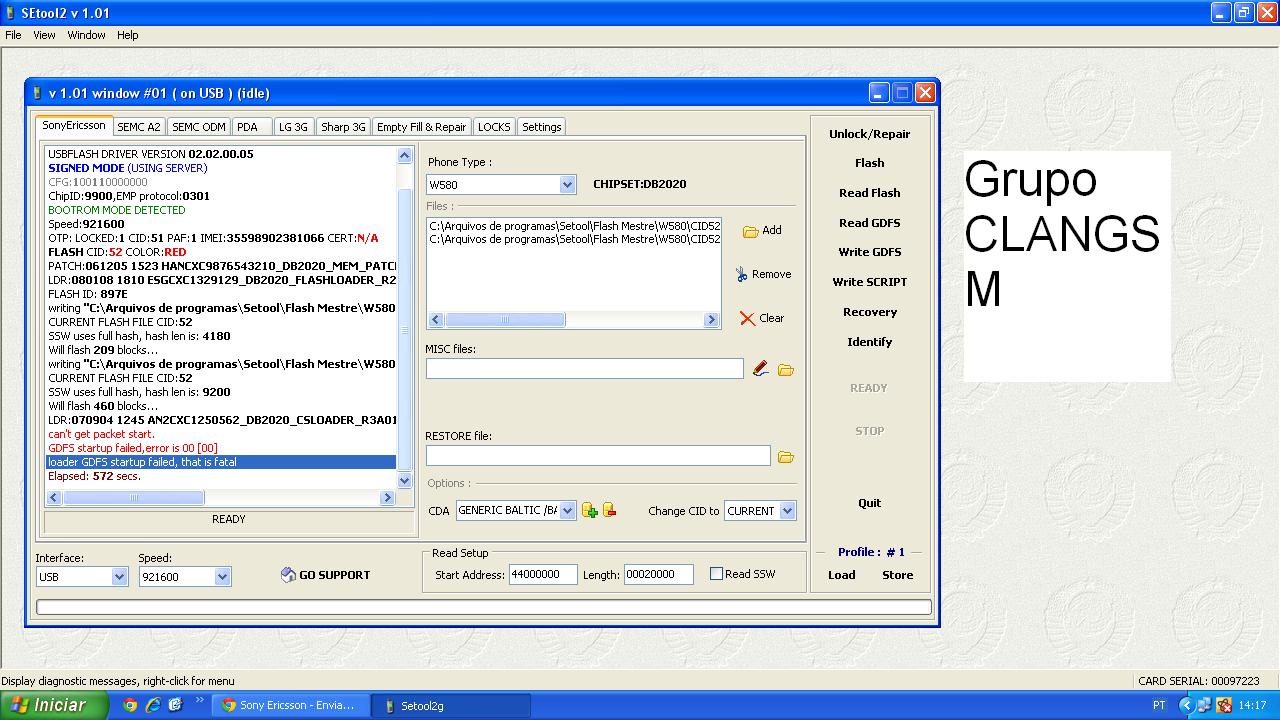Select the Setool2g taskbar item
Image resolution: width=1280 pixels, height=720 pixels.
tap(450, 705)
